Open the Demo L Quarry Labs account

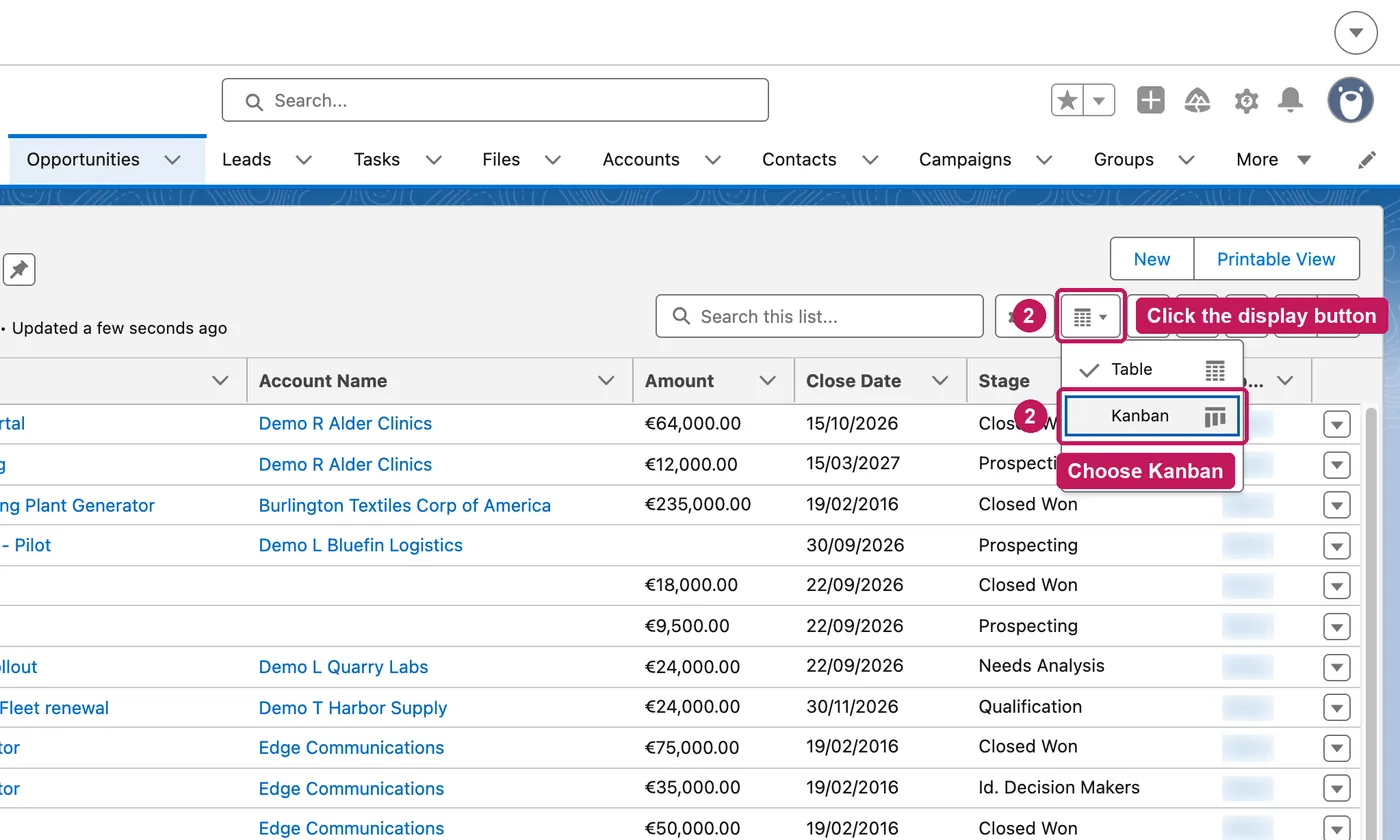(x=343, y=667)
